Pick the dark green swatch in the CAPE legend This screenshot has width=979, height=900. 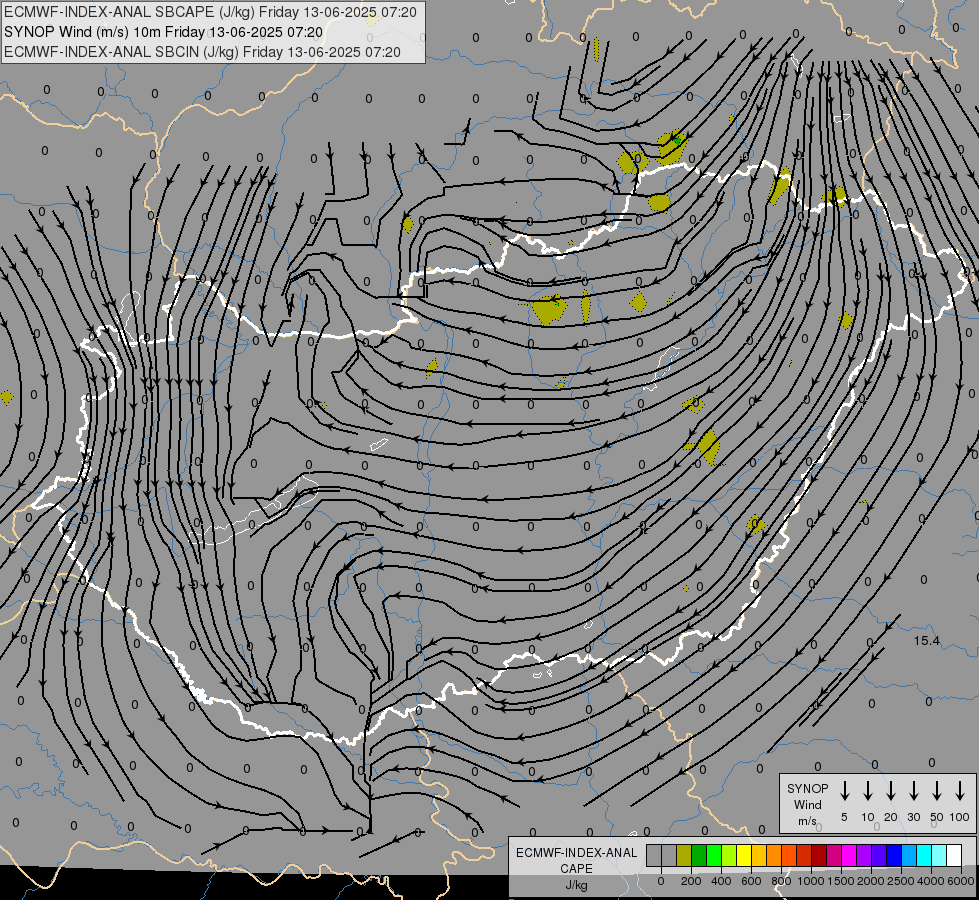click(699, 855)
